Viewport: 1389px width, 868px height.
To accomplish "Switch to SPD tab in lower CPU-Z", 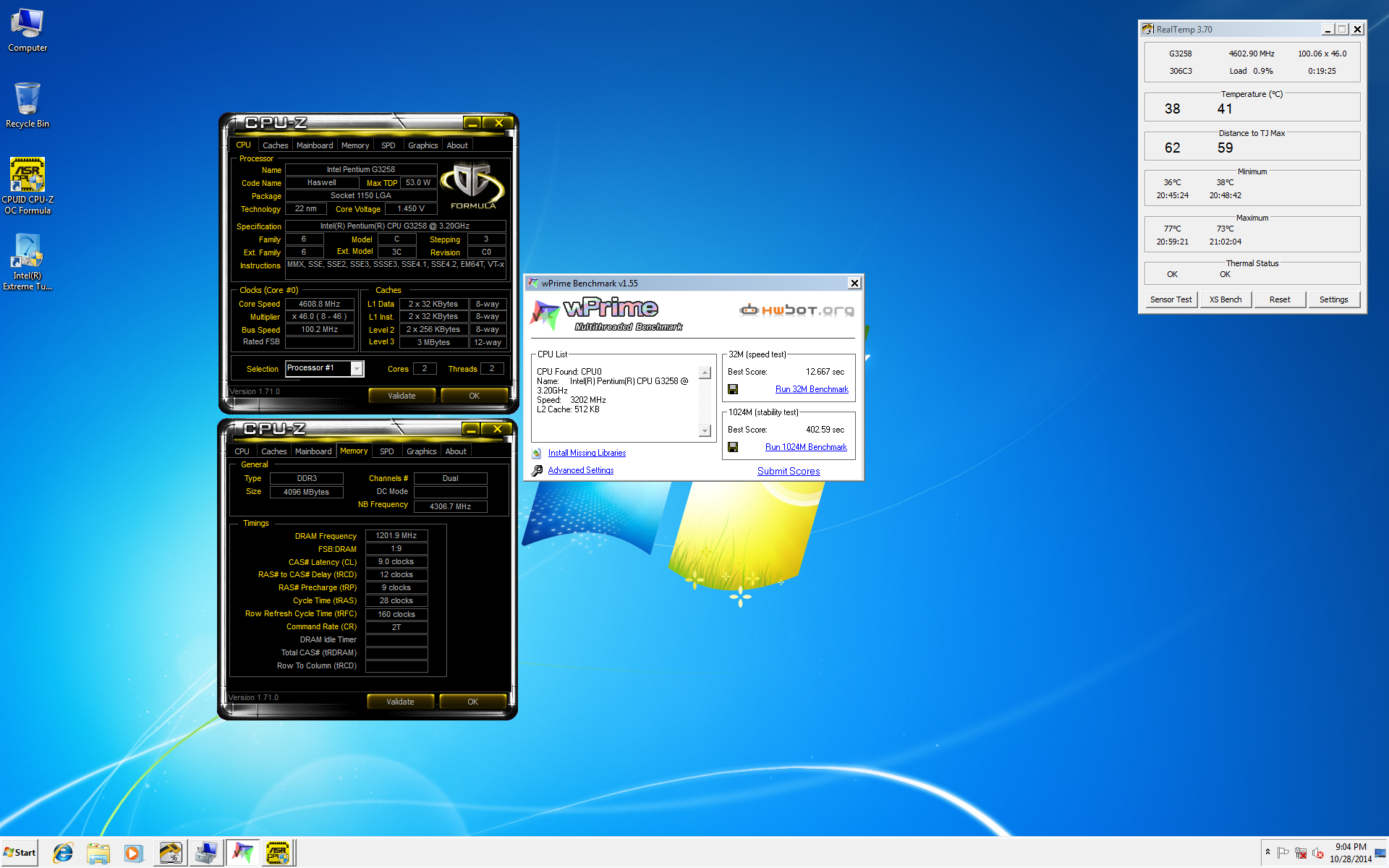I will 387,451.
